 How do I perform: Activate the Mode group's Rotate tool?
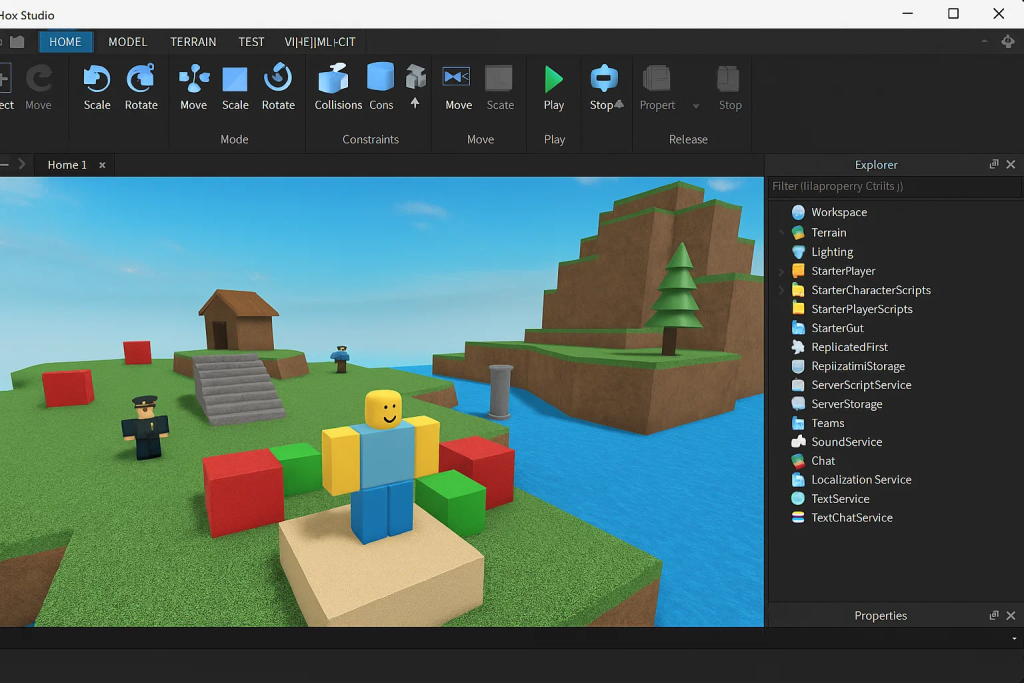point(278,87)
